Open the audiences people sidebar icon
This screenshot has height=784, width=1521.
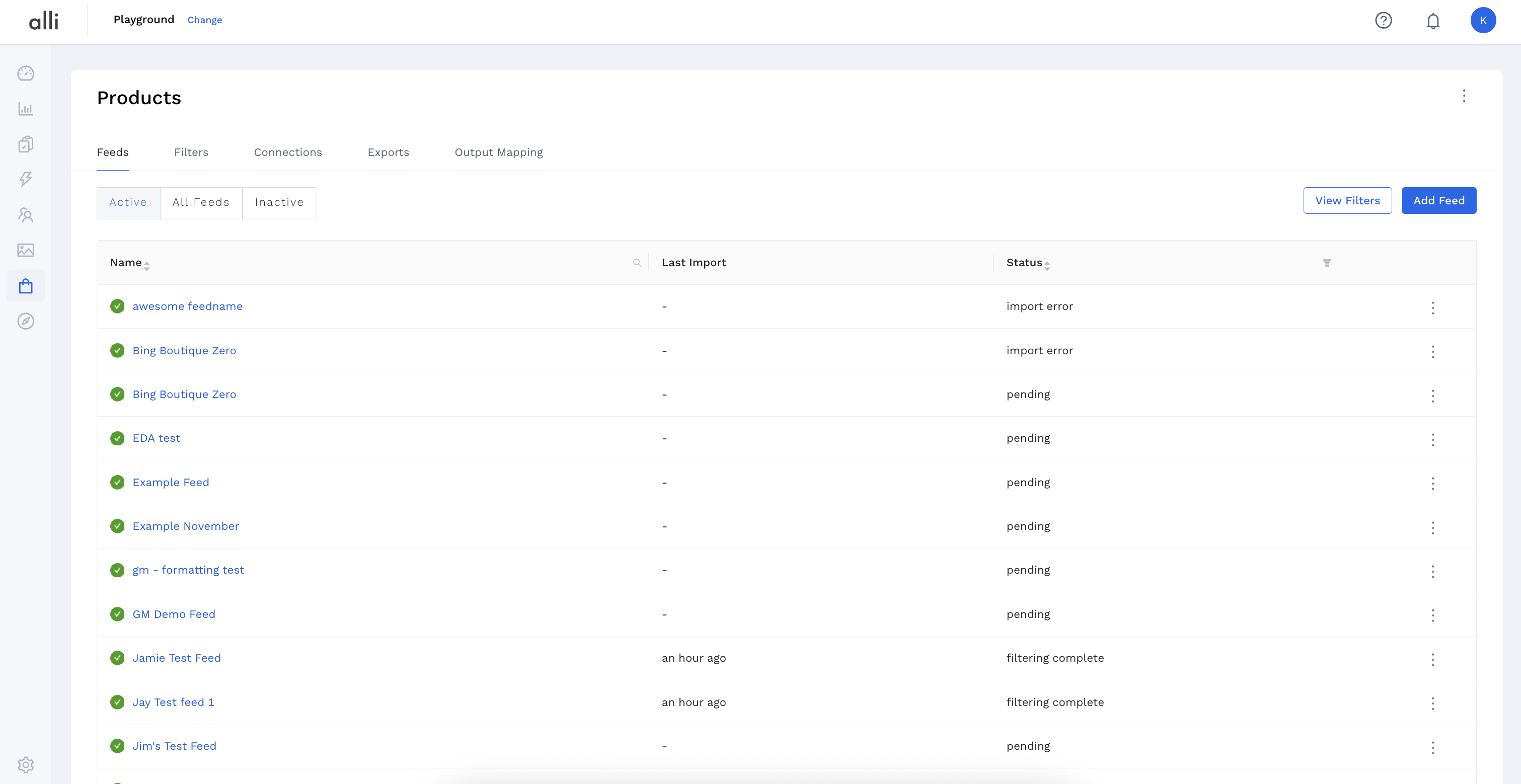pyautogui.click(x=25, y=215)
